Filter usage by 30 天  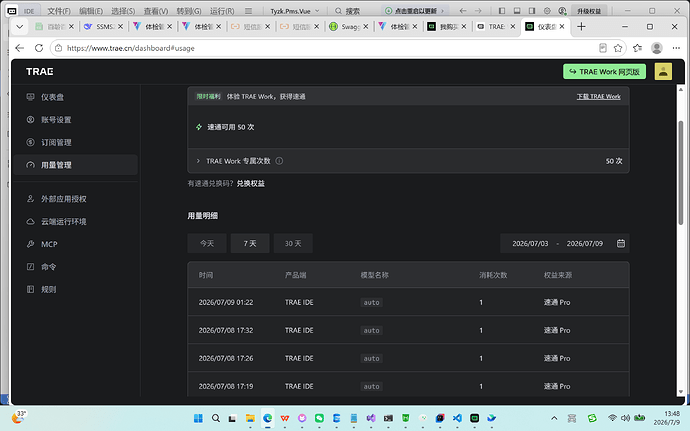point(293,243)
